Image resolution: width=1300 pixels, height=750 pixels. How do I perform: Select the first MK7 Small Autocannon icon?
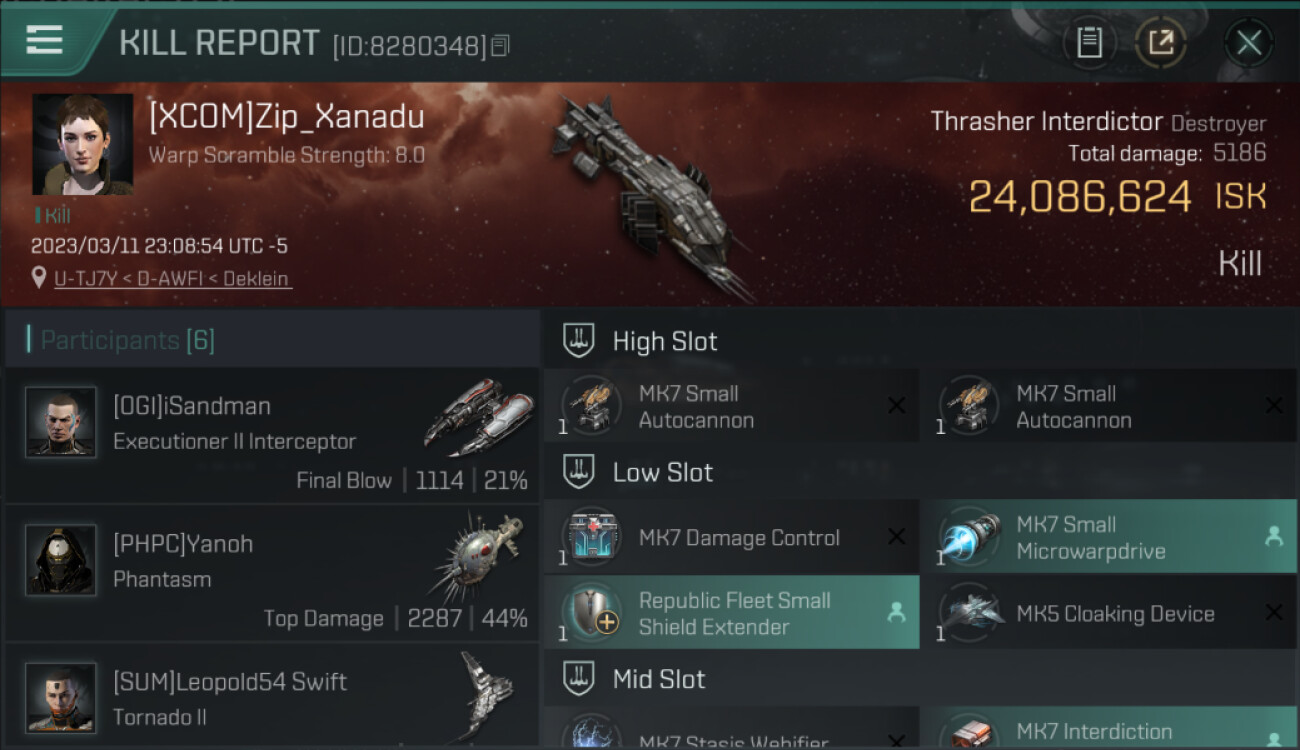pyautogui.click(x=591, y=406)
